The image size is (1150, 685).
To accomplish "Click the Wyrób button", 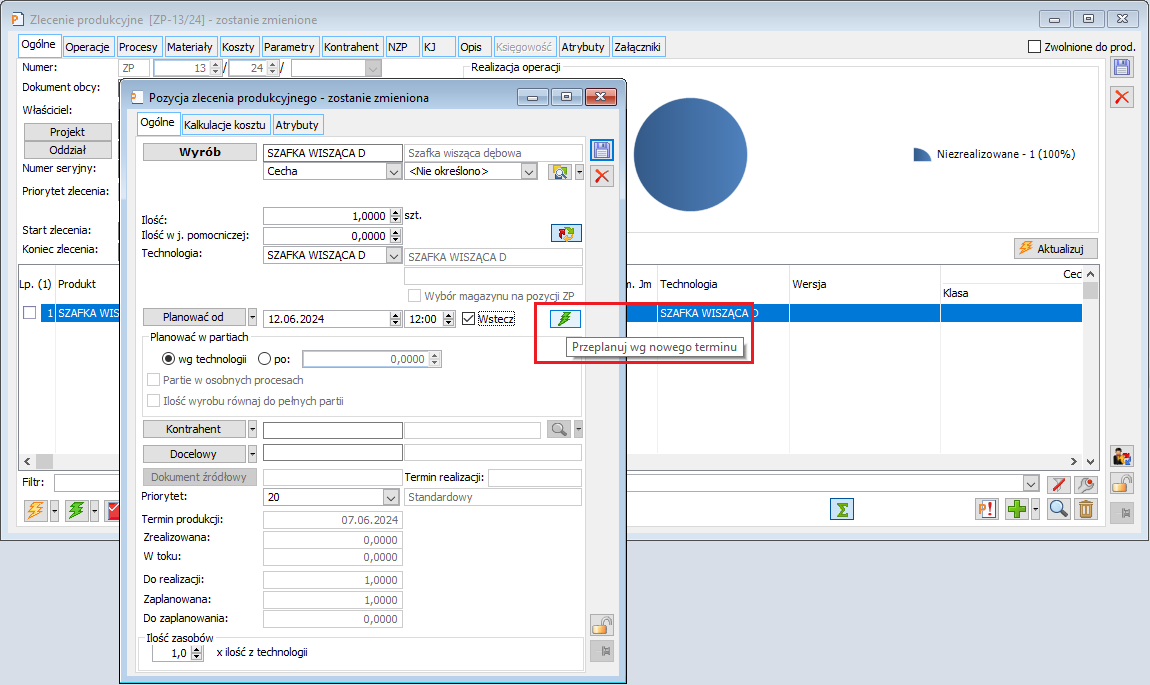I will (199, 152).
